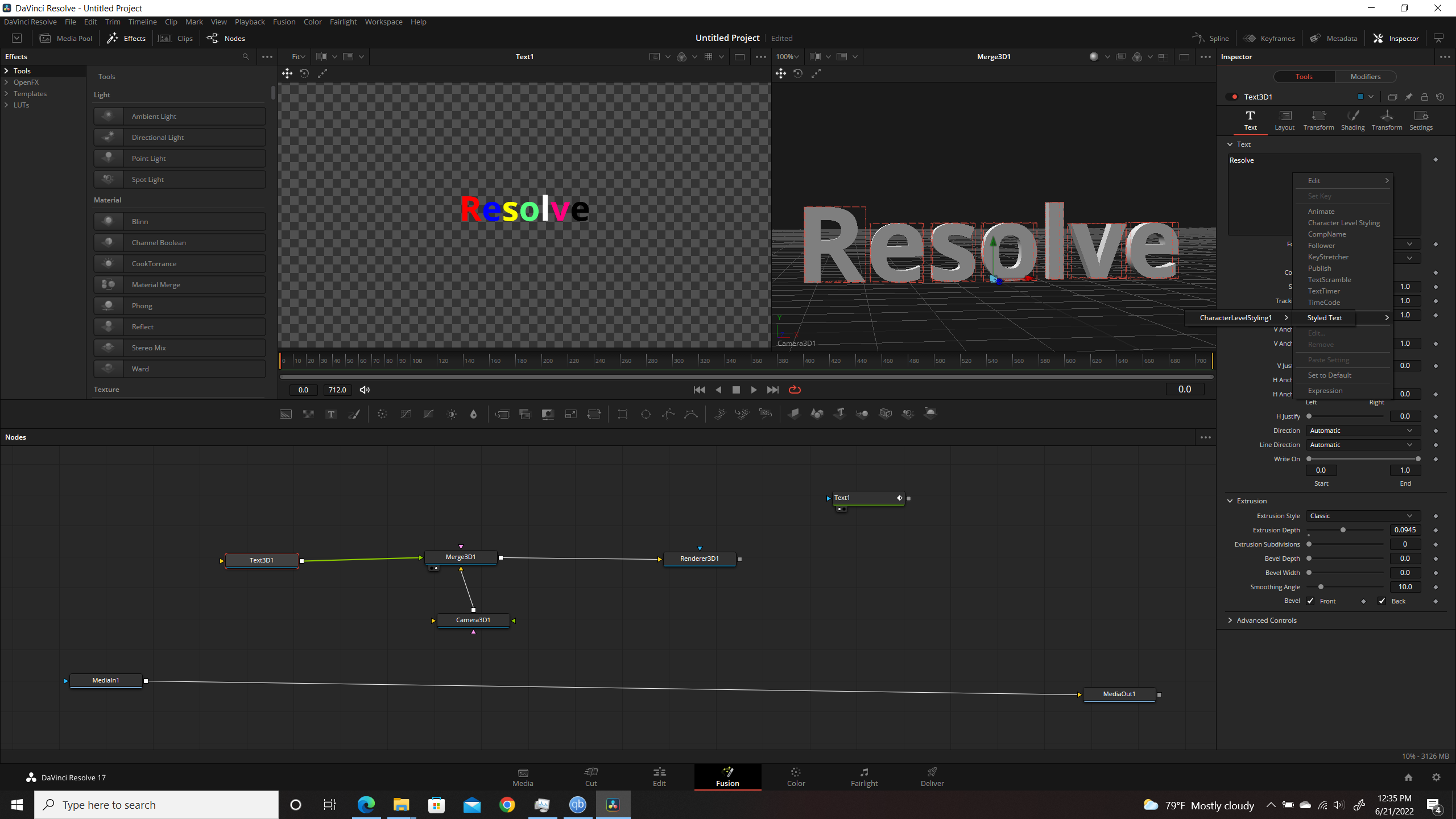Choose Character Level Styling in context menu

1343,223
